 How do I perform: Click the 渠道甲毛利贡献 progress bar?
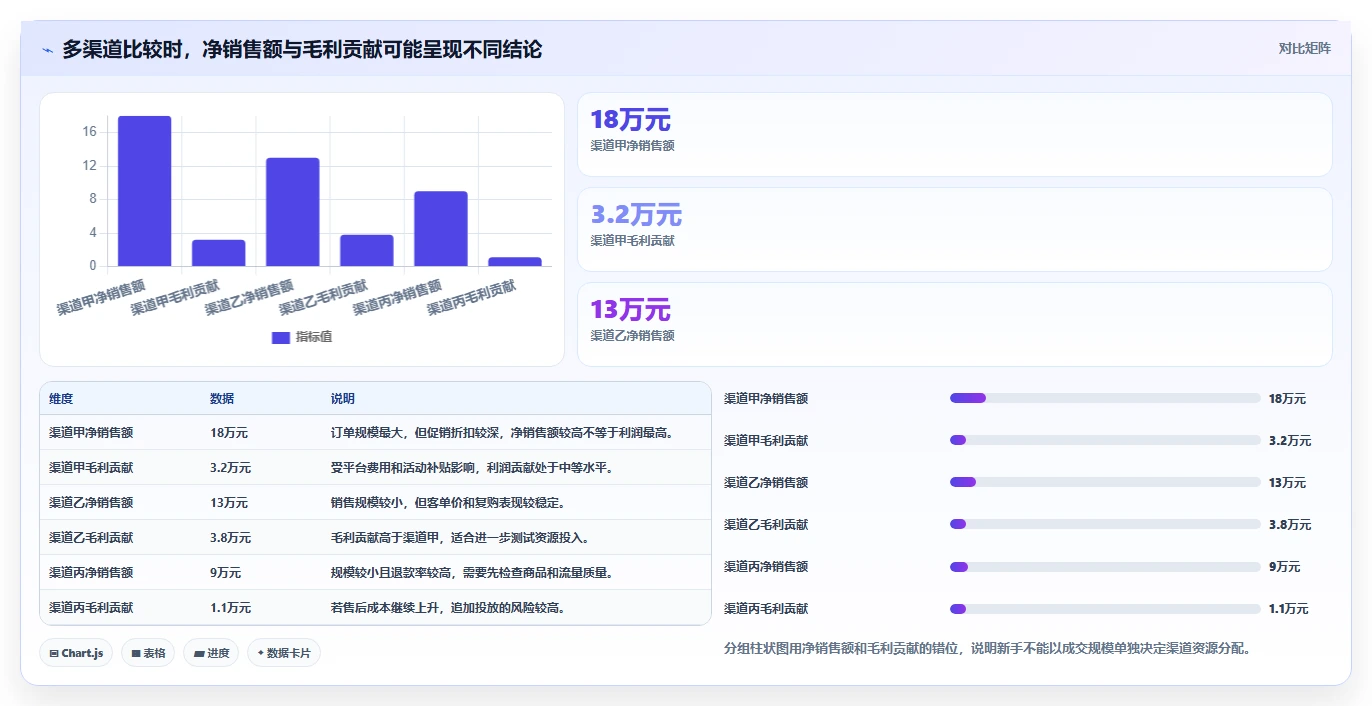tap(1105, 440)
